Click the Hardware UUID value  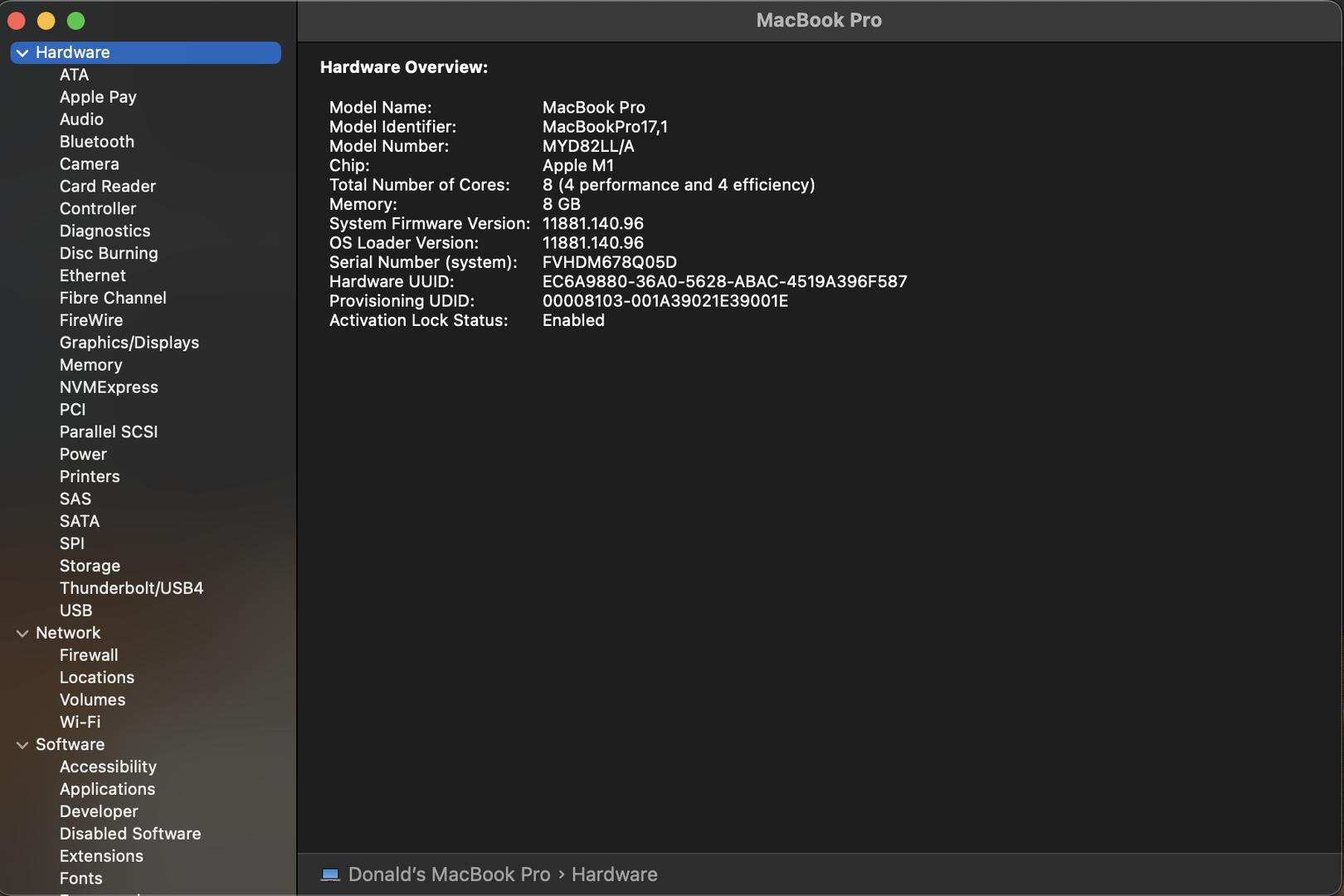(725, 282)
